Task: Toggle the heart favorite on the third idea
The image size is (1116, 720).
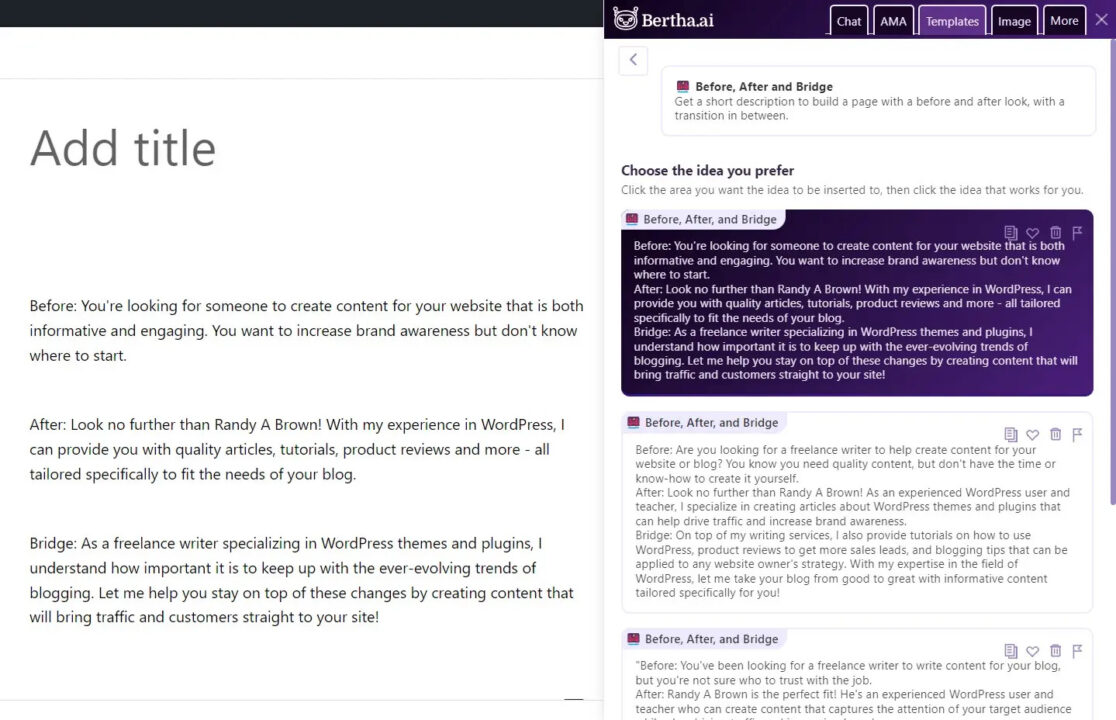Action: pyautogui.click(x=1033, y=651)
